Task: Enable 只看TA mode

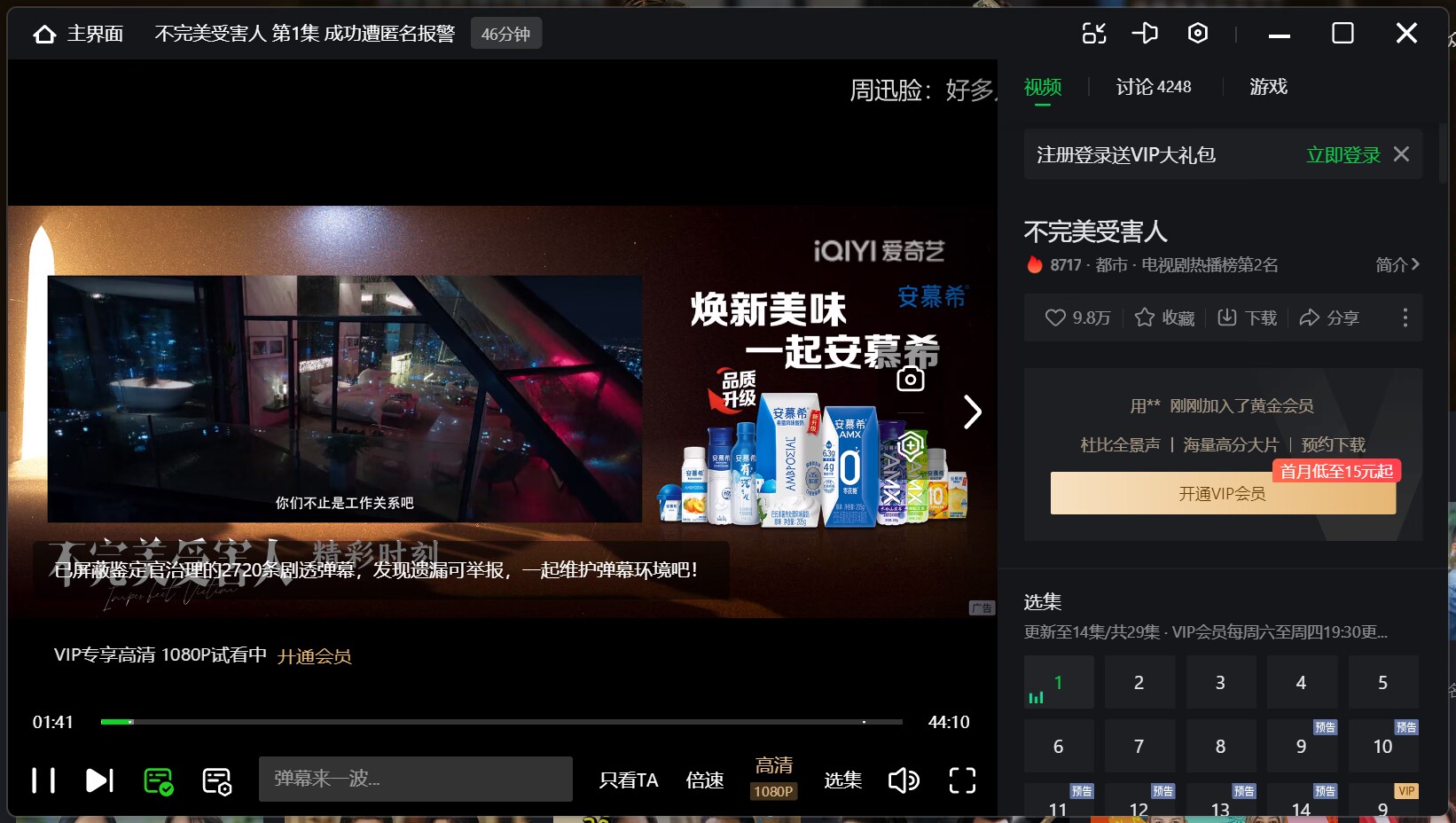Action: click(629, 780)
